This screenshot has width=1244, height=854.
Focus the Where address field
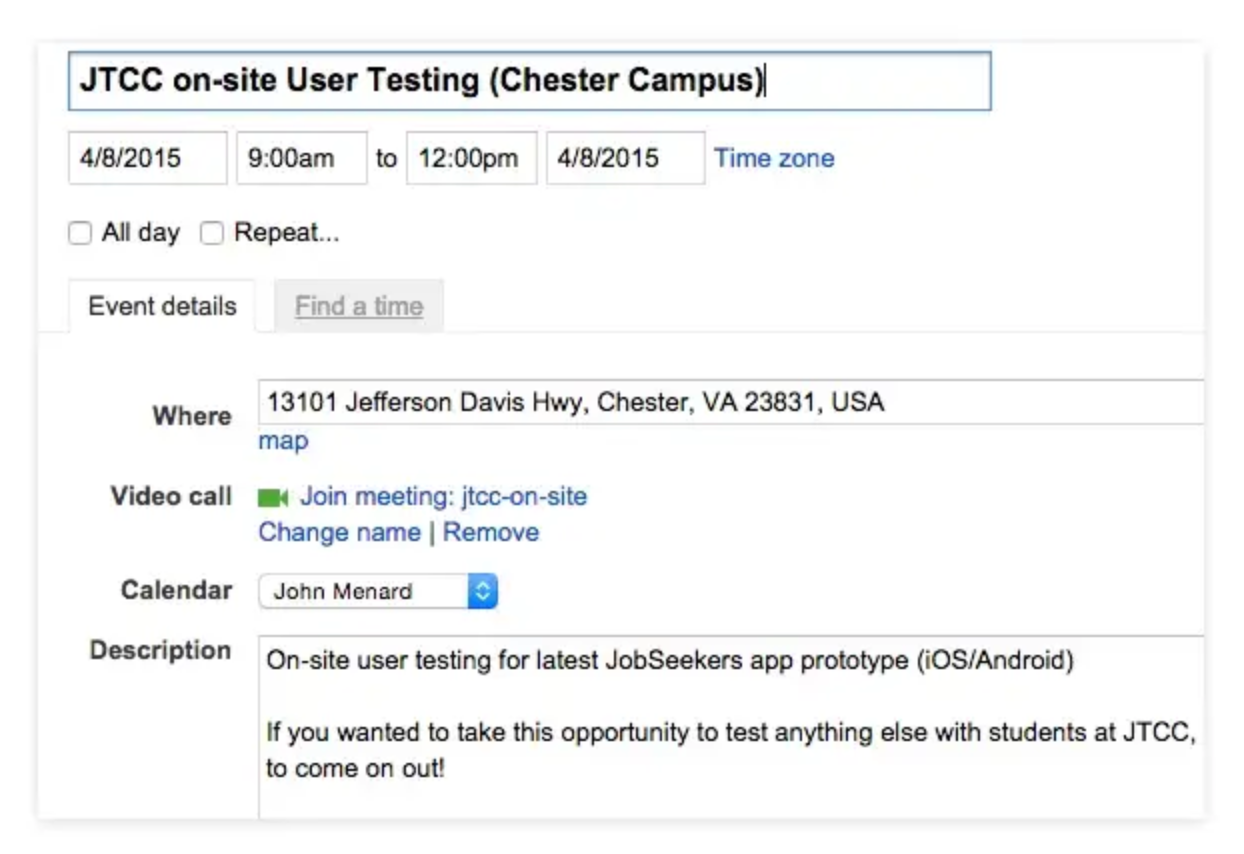click(730, 403)
